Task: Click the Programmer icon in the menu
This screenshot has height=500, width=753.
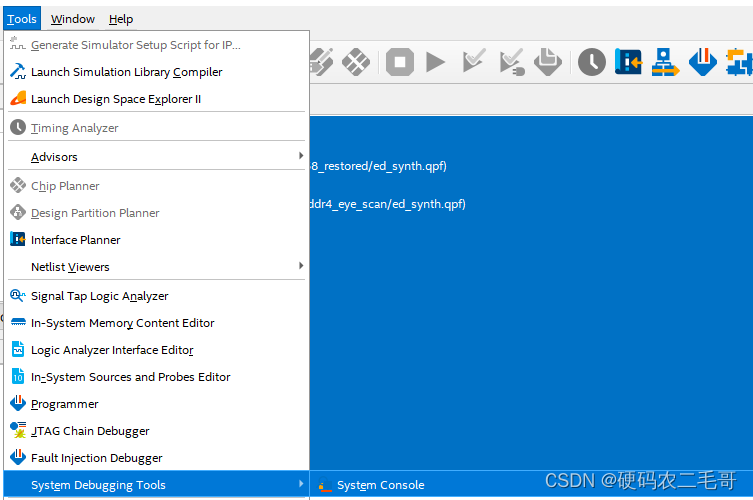Action: [18, 403]
